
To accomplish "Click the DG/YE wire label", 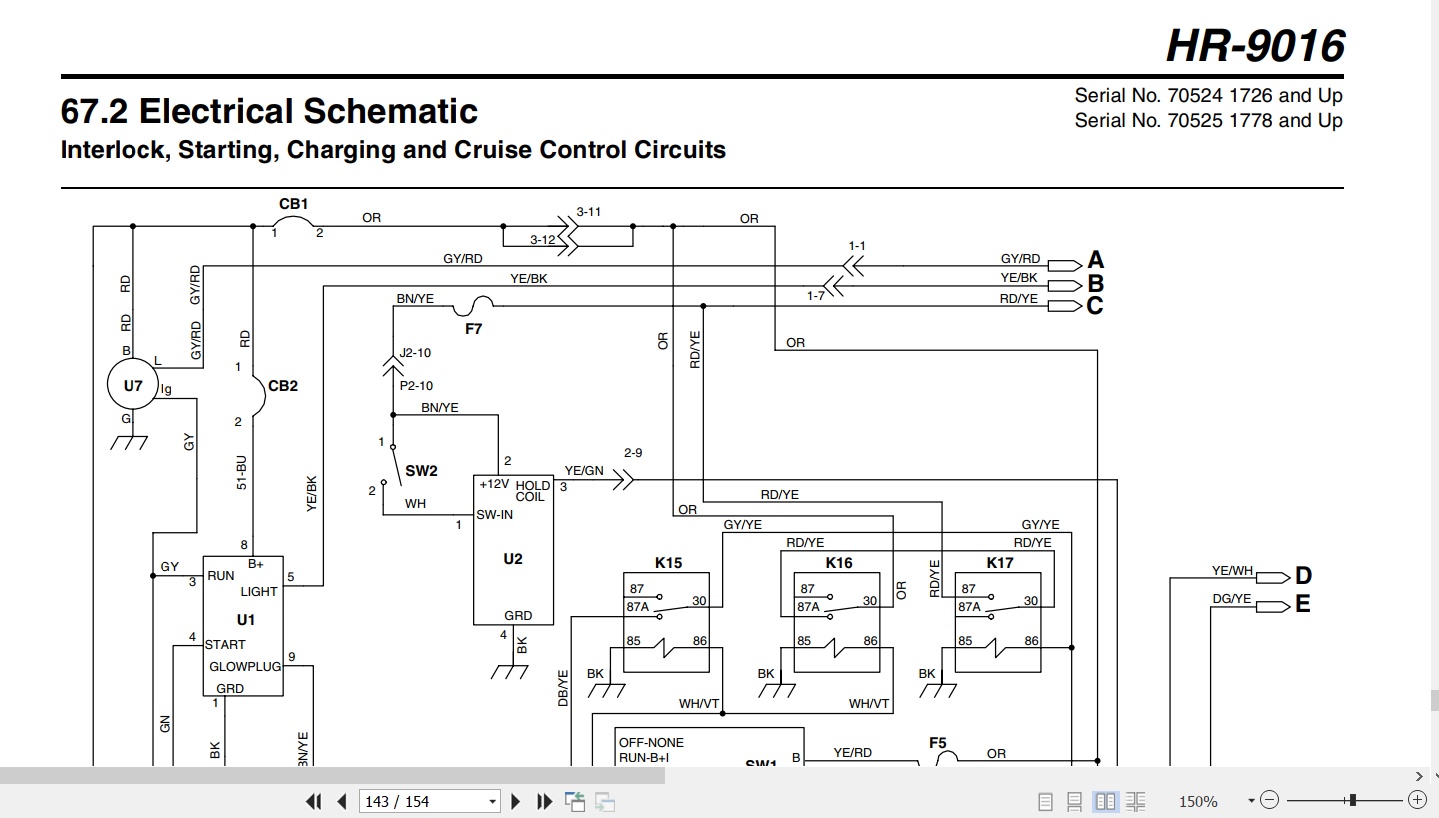I will coord(1232,599).
